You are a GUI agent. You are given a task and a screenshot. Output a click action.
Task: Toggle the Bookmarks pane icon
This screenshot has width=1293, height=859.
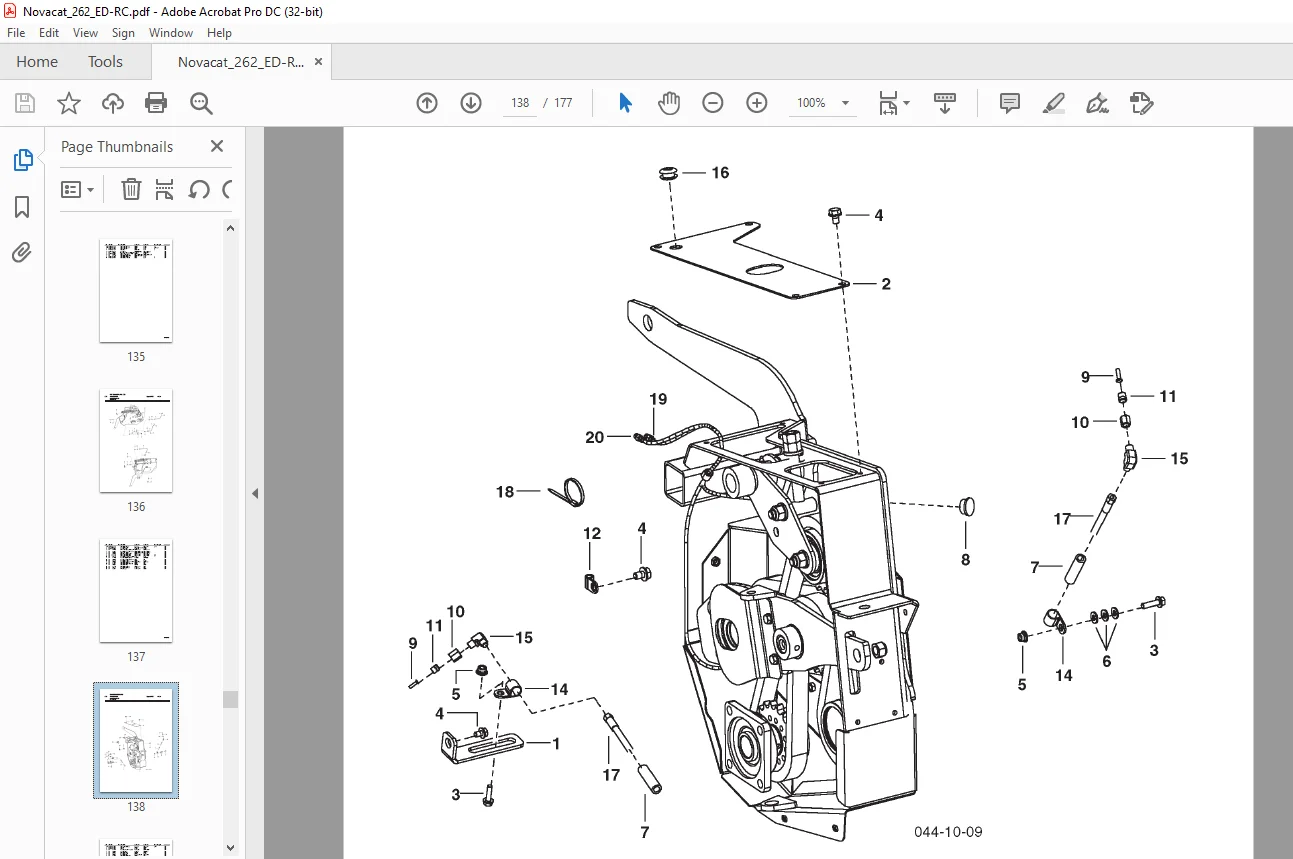pos(22,207)
